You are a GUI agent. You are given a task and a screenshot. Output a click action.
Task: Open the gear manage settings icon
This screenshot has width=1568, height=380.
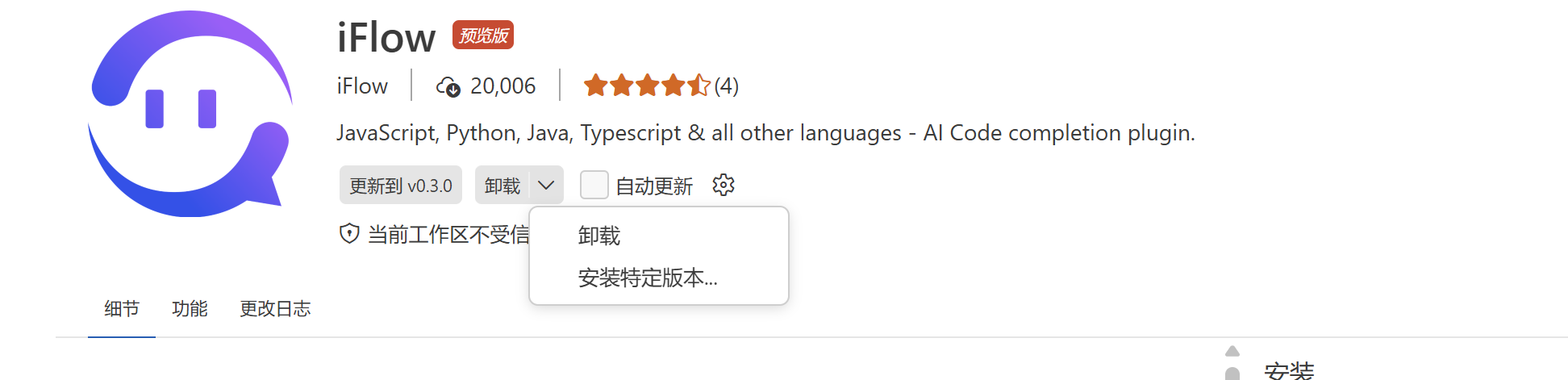click(724, 186)
